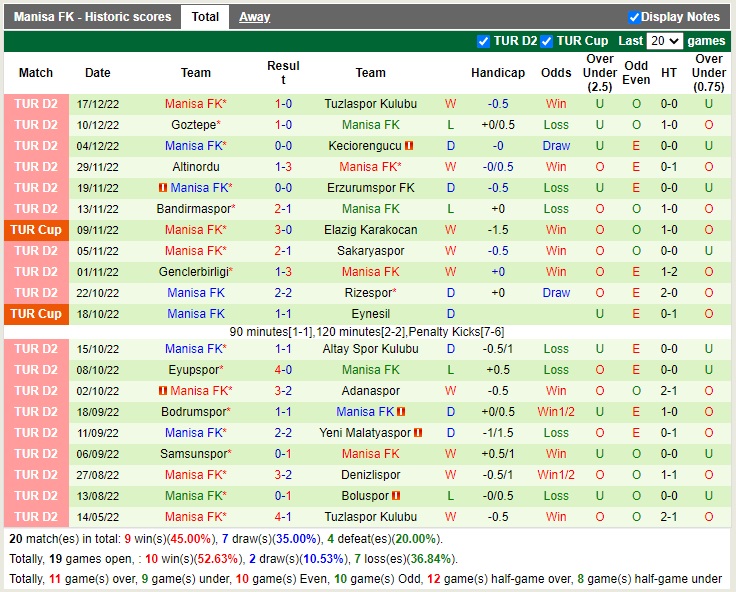This screenshot has width=736, height=592.
Task: Open Eyupspor team link
Action: pyautogui.click(x=196, y=370)
